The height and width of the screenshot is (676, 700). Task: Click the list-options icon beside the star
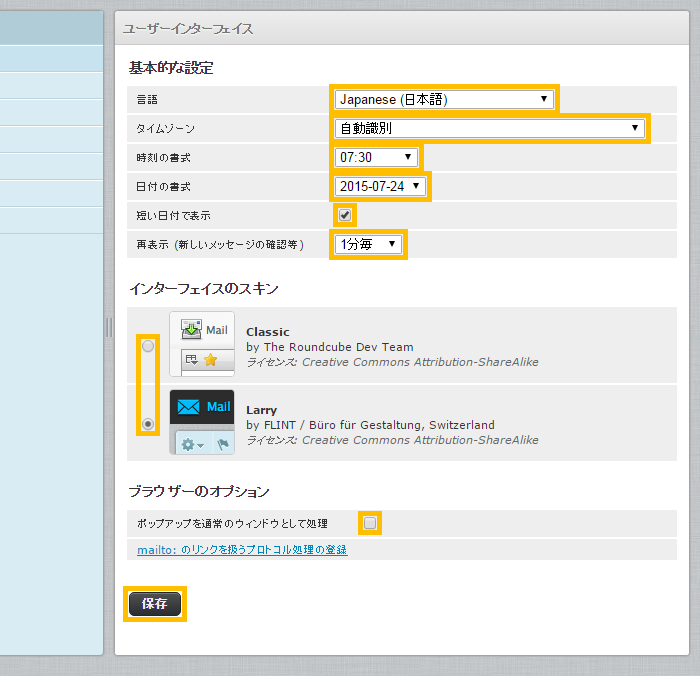tap(192, 360)
